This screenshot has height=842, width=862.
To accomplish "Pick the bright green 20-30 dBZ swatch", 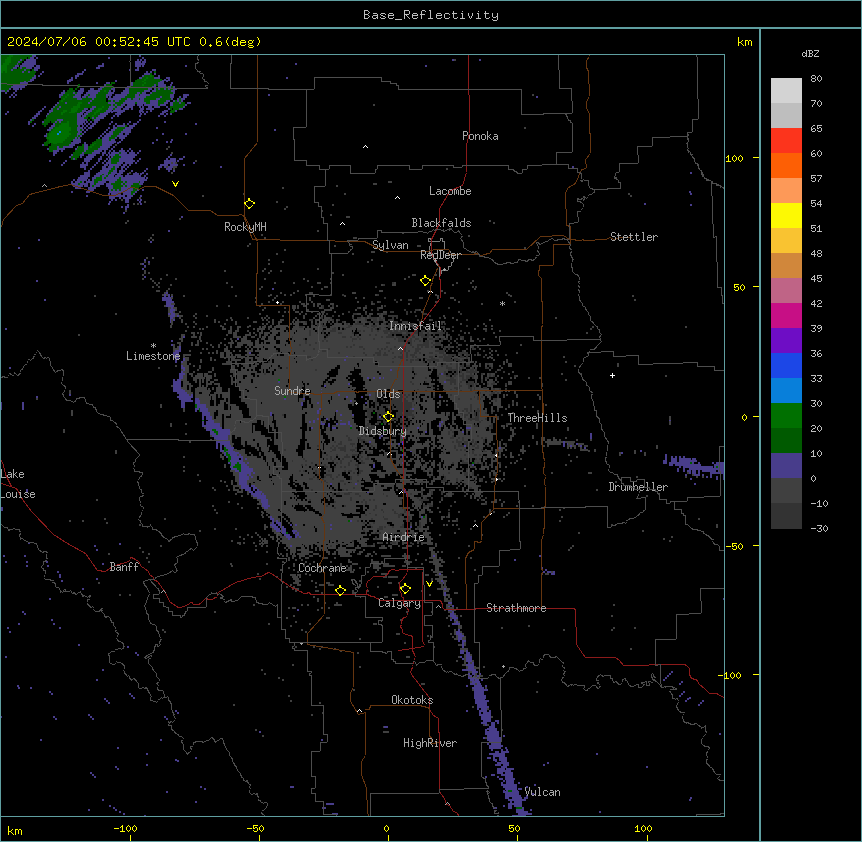I will 786,416.
